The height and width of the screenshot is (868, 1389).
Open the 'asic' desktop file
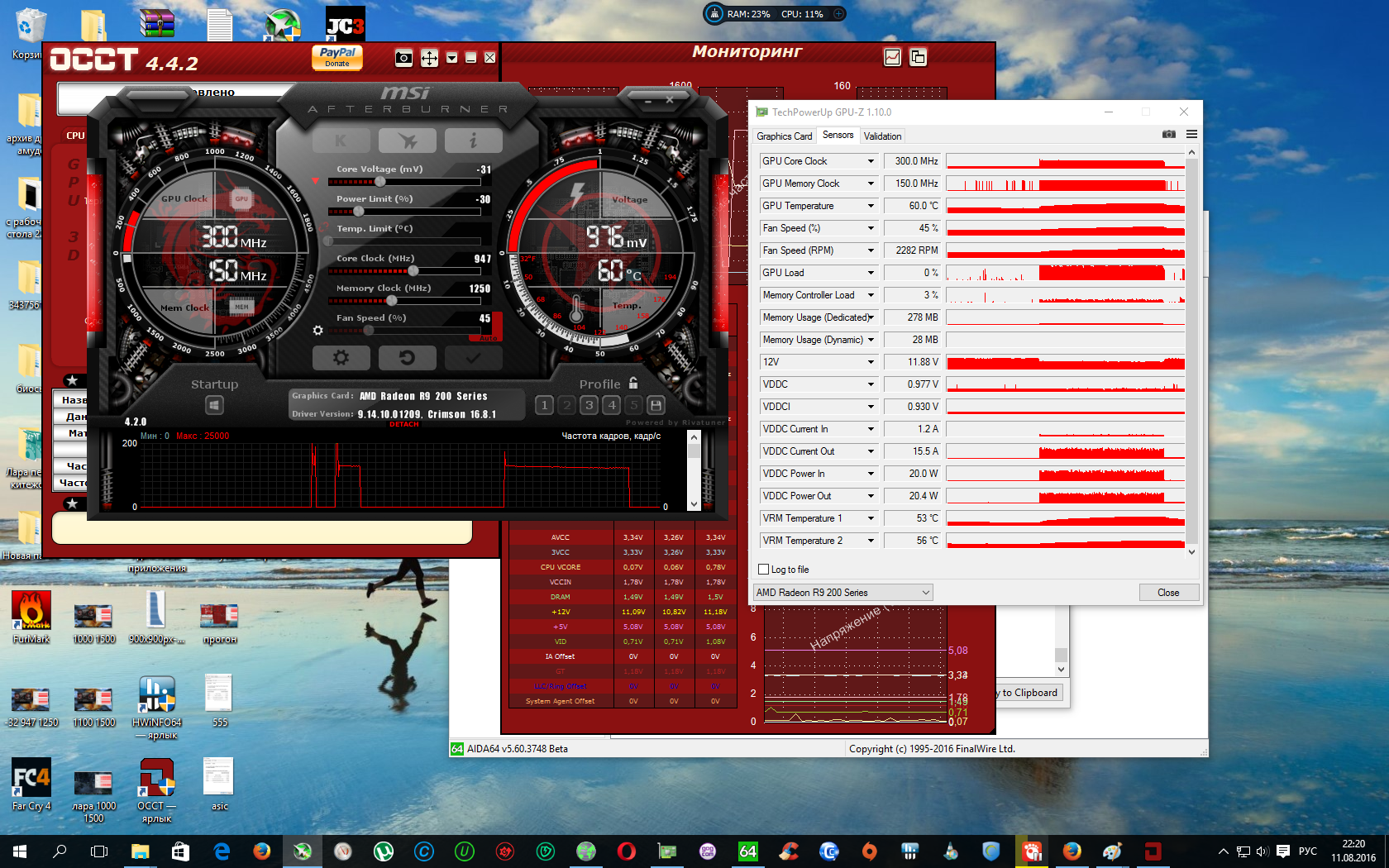pyautogui.click(x=219, y=785)
